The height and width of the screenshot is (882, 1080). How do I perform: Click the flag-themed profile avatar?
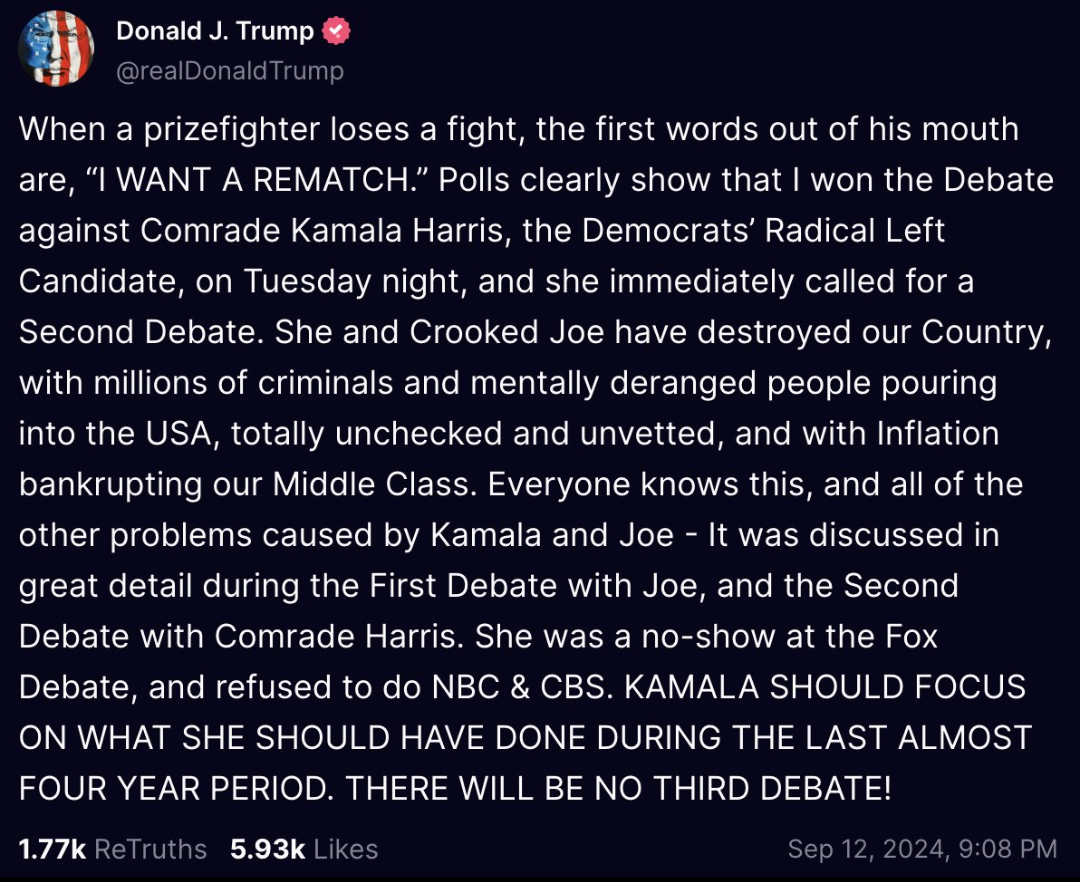pos(56,50)
